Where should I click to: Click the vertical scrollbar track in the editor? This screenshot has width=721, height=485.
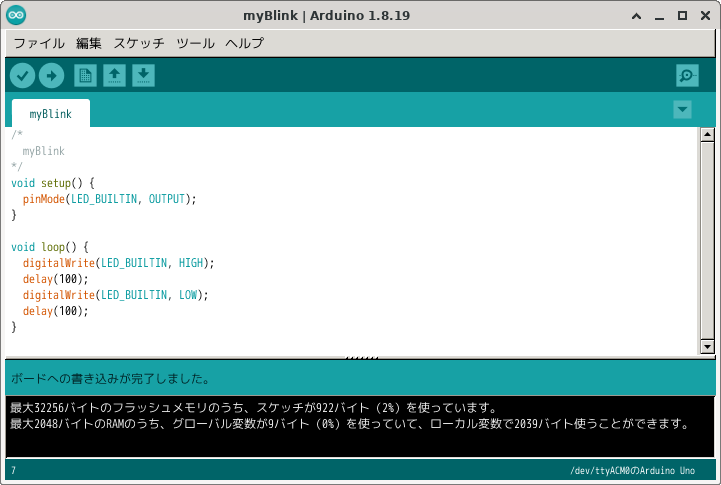(x=707, y=240)
